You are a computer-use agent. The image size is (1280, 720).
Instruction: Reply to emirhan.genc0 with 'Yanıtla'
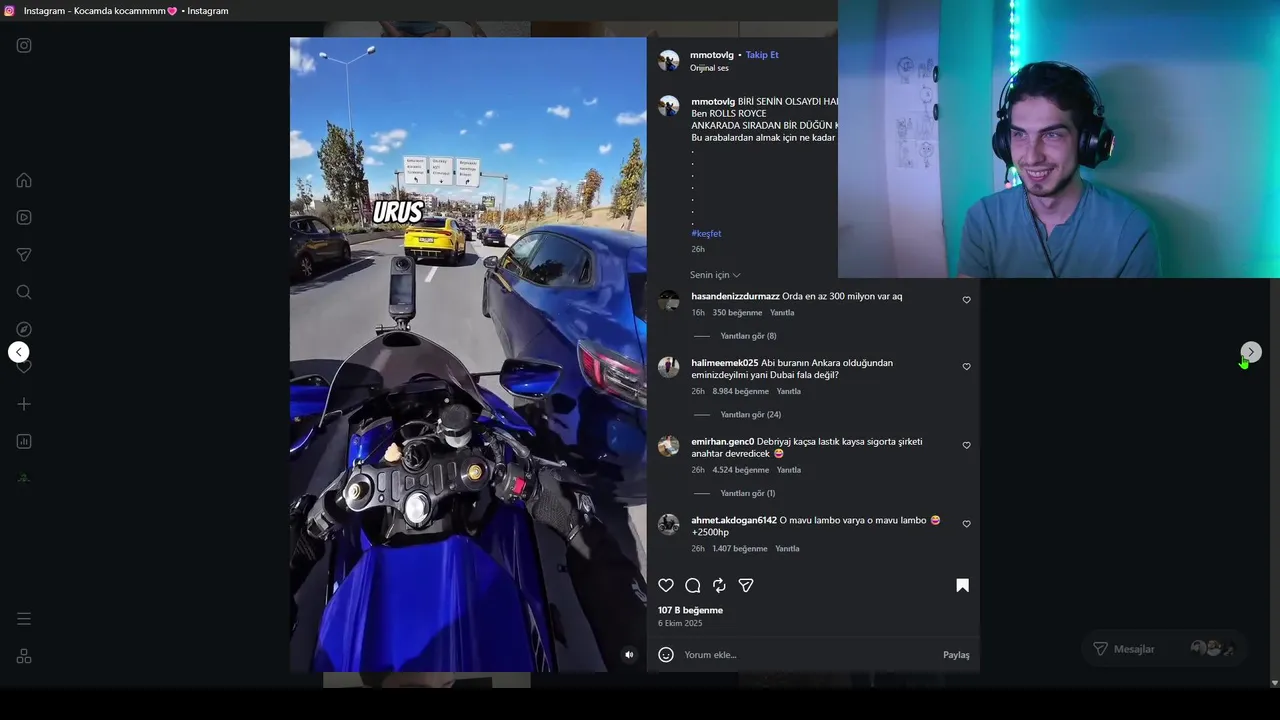point(789,470)
